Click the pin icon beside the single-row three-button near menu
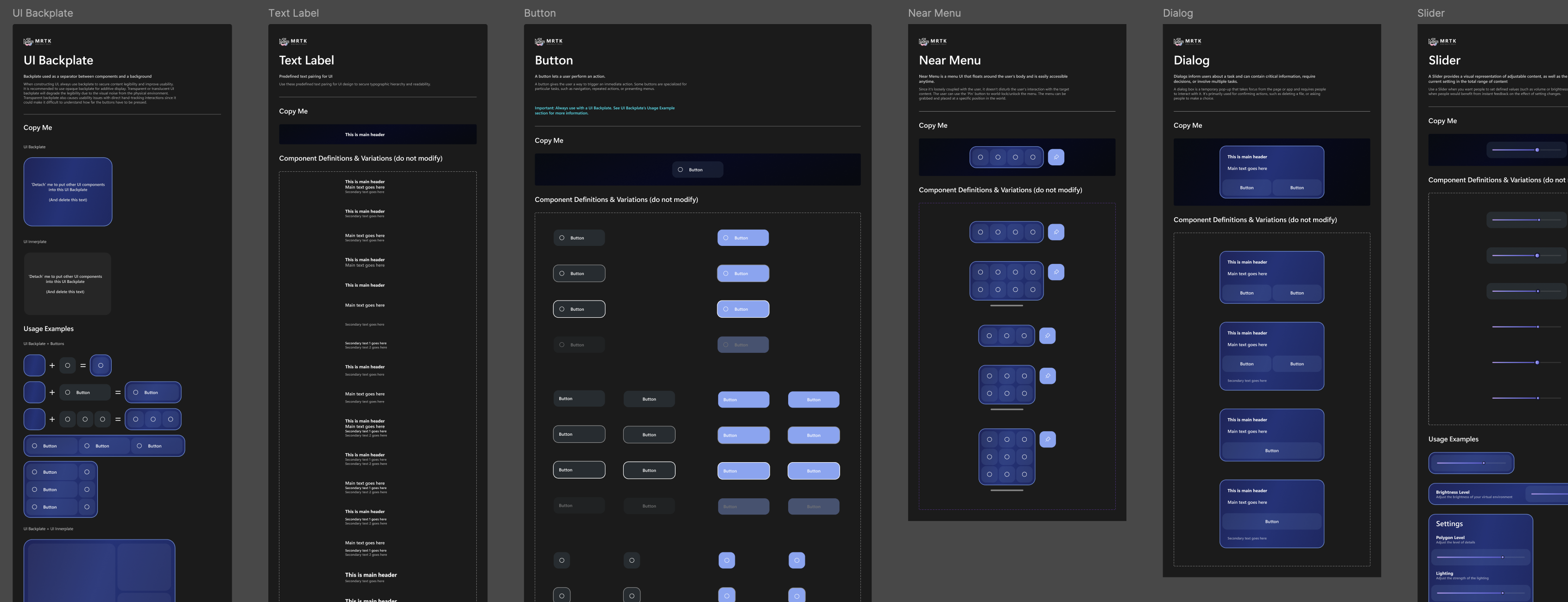Image resolution: width=1568 pixels, height=602 pixels. pos(1048,335)
